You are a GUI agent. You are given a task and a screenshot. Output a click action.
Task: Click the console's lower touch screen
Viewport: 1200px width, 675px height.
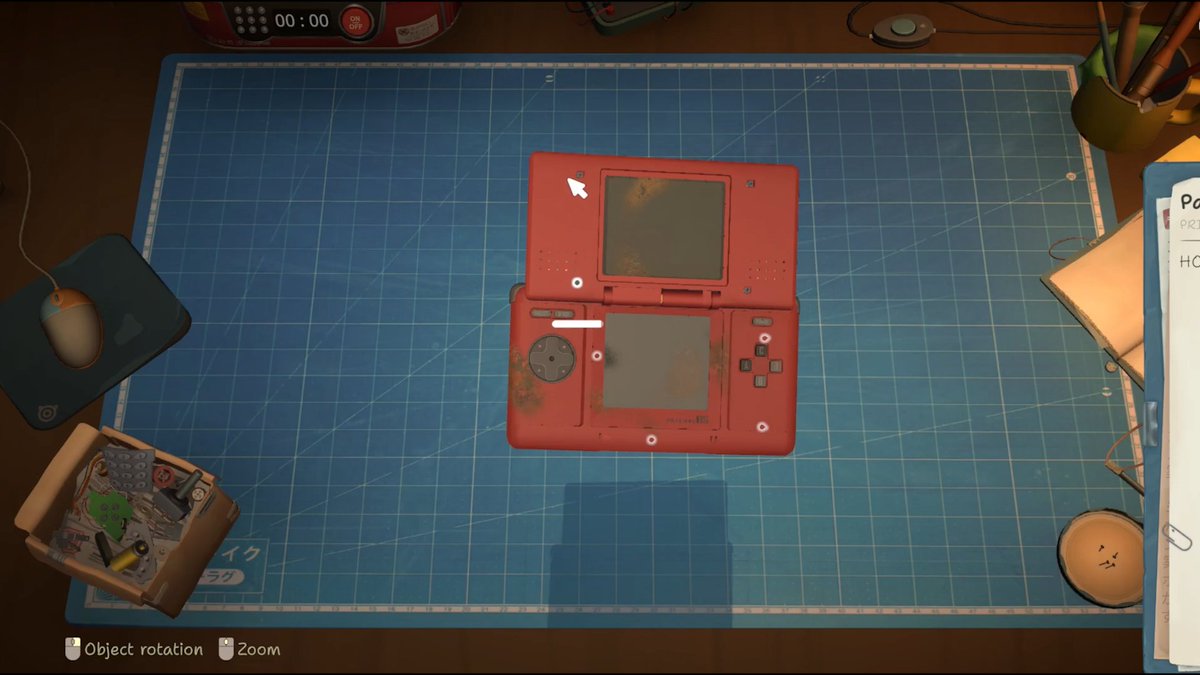pos(656,361)
